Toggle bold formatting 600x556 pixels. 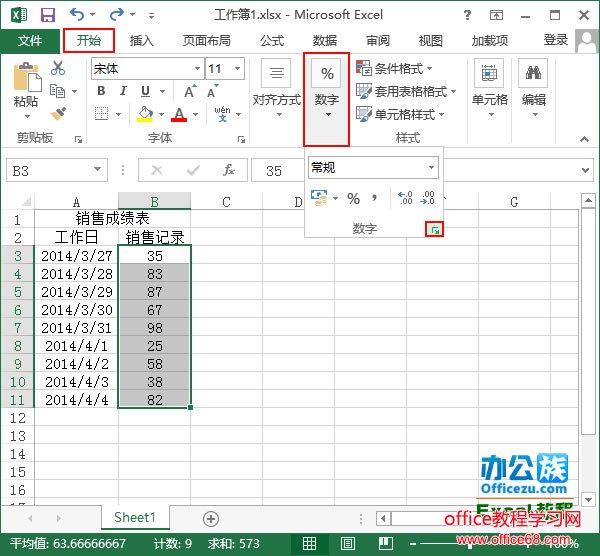(x=101, y=91)
